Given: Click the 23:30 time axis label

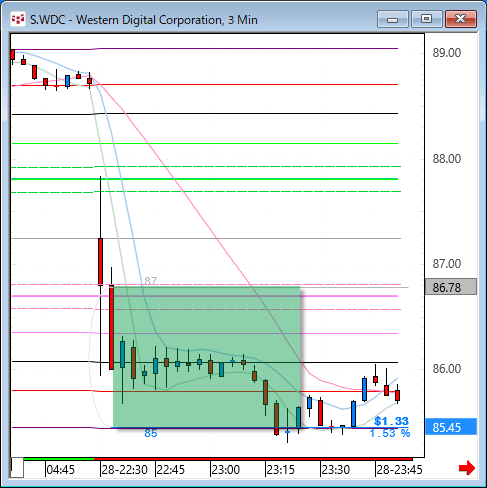Looking at the screenshot, I should point(335,470).
